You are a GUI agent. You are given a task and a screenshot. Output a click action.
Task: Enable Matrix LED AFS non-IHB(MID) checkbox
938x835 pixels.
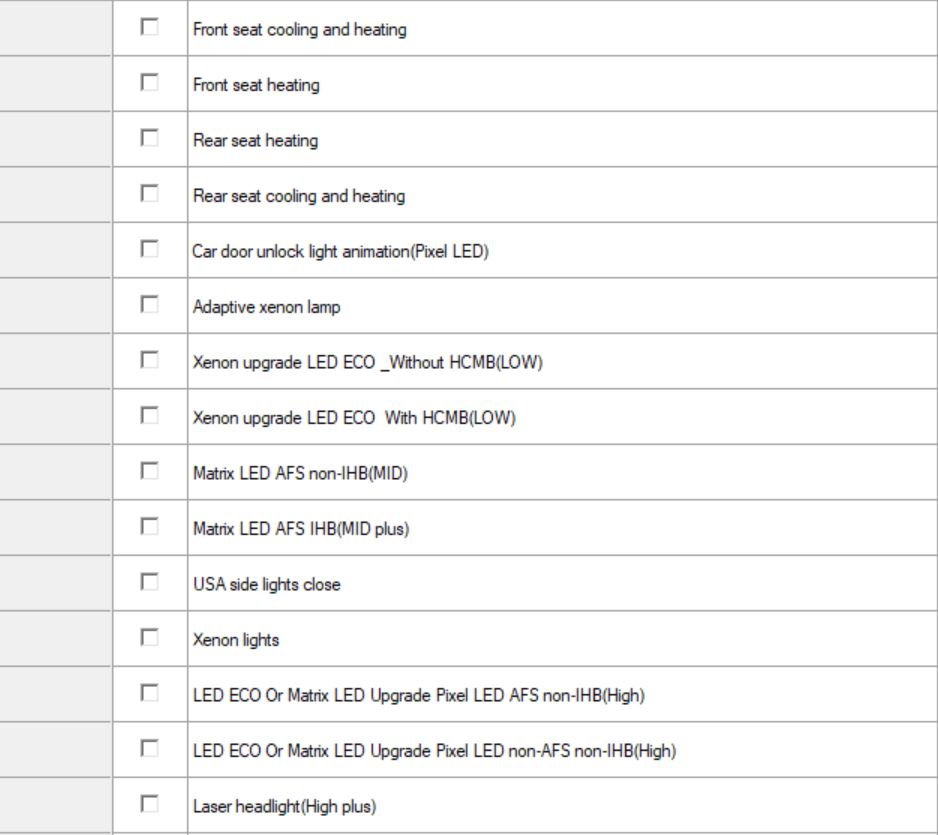tap(150, 472)
